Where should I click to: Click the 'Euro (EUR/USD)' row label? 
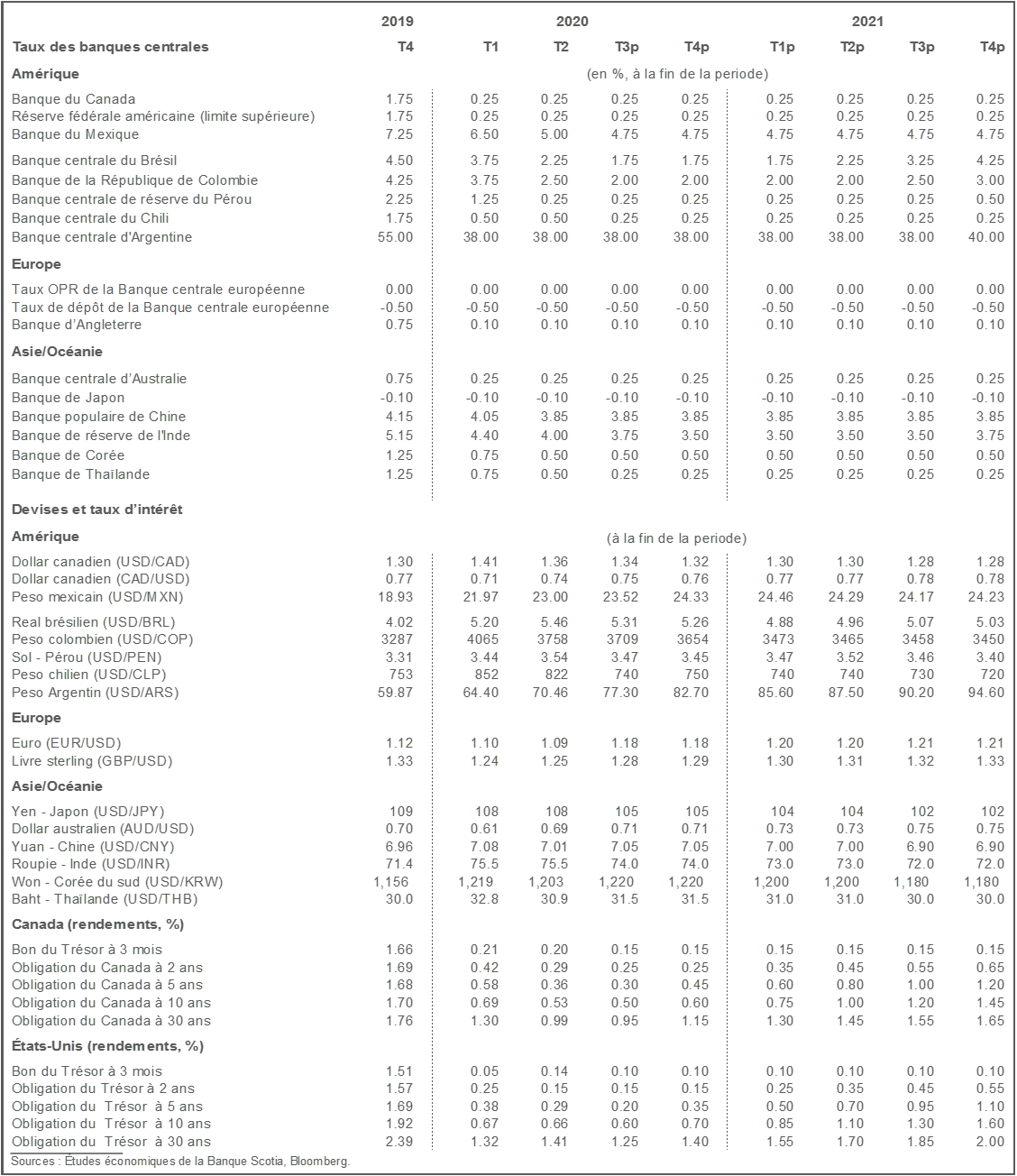(x=67, y=743)
